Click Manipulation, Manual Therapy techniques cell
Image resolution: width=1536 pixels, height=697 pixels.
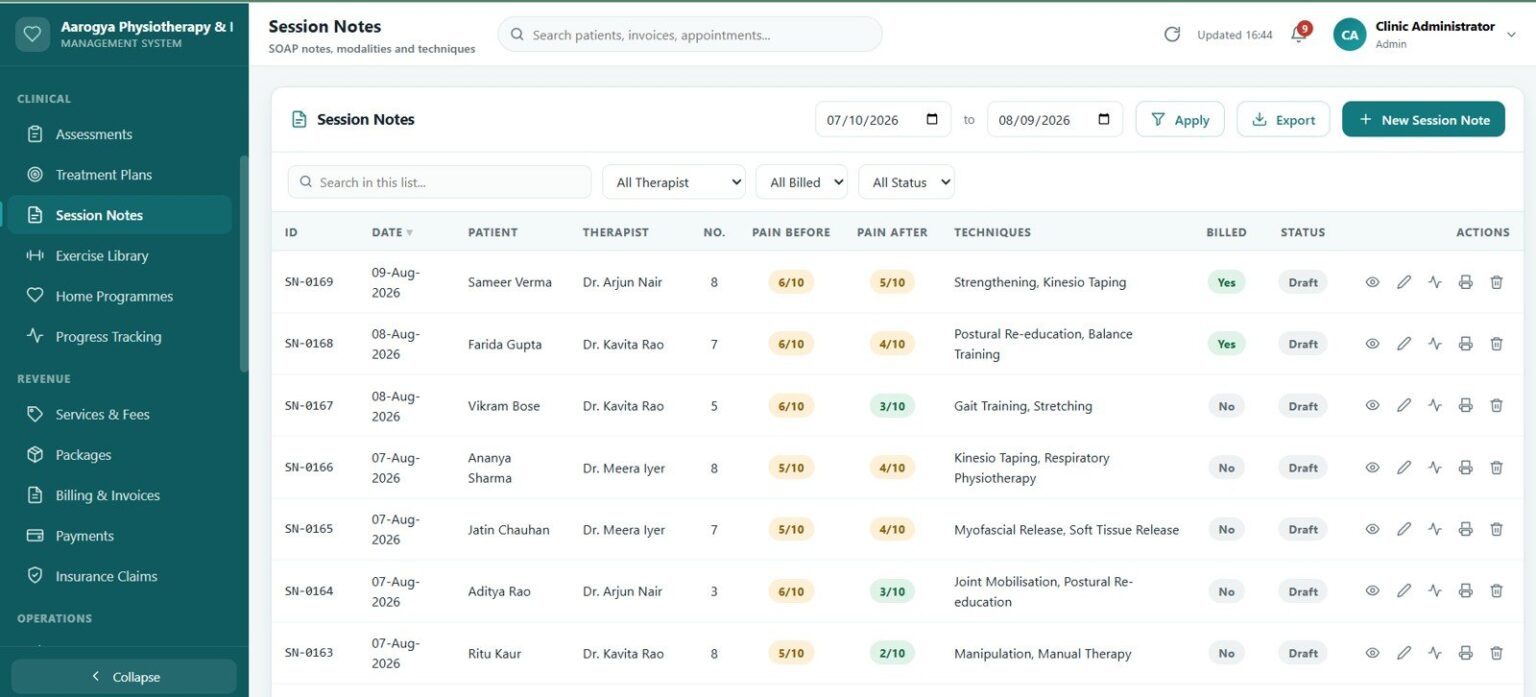coord(1043,654)
